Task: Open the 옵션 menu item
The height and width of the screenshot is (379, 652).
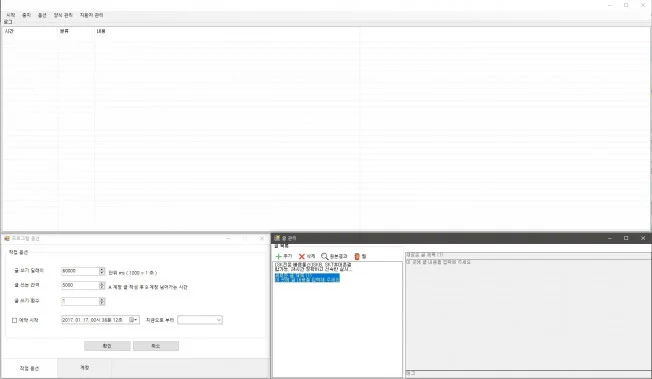Action: coord(42,15)
